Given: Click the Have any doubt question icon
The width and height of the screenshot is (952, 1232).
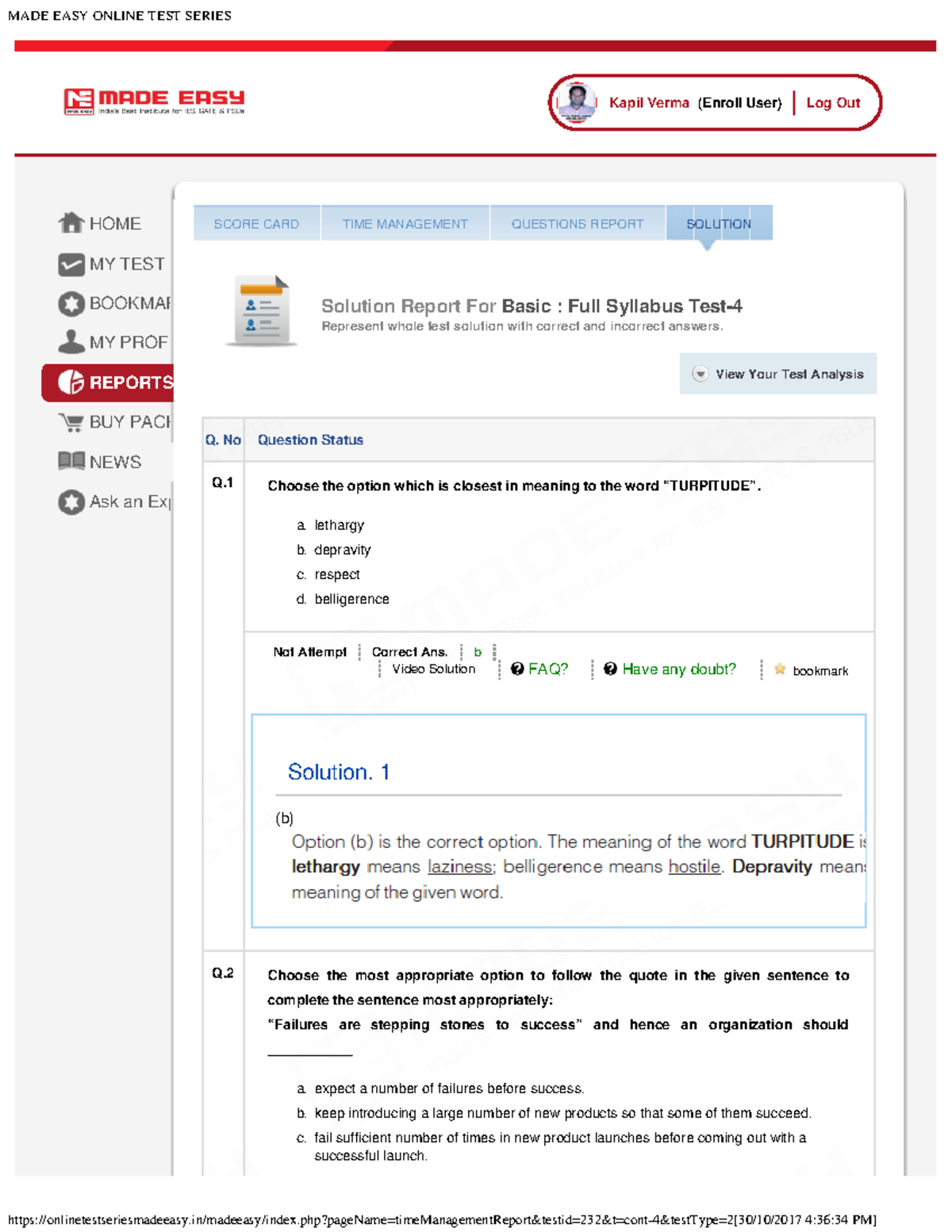Looking at the screenshot, I should click(610, 669).
